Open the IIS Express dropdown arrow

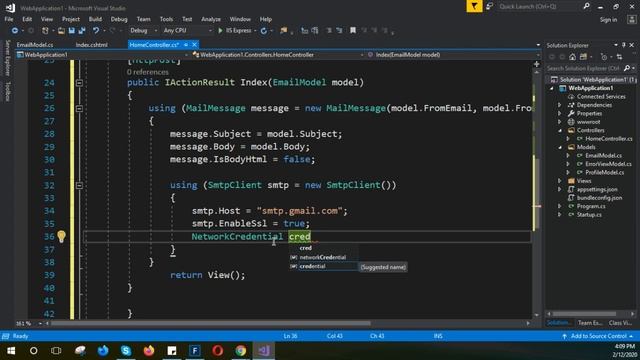coord(255,31)
